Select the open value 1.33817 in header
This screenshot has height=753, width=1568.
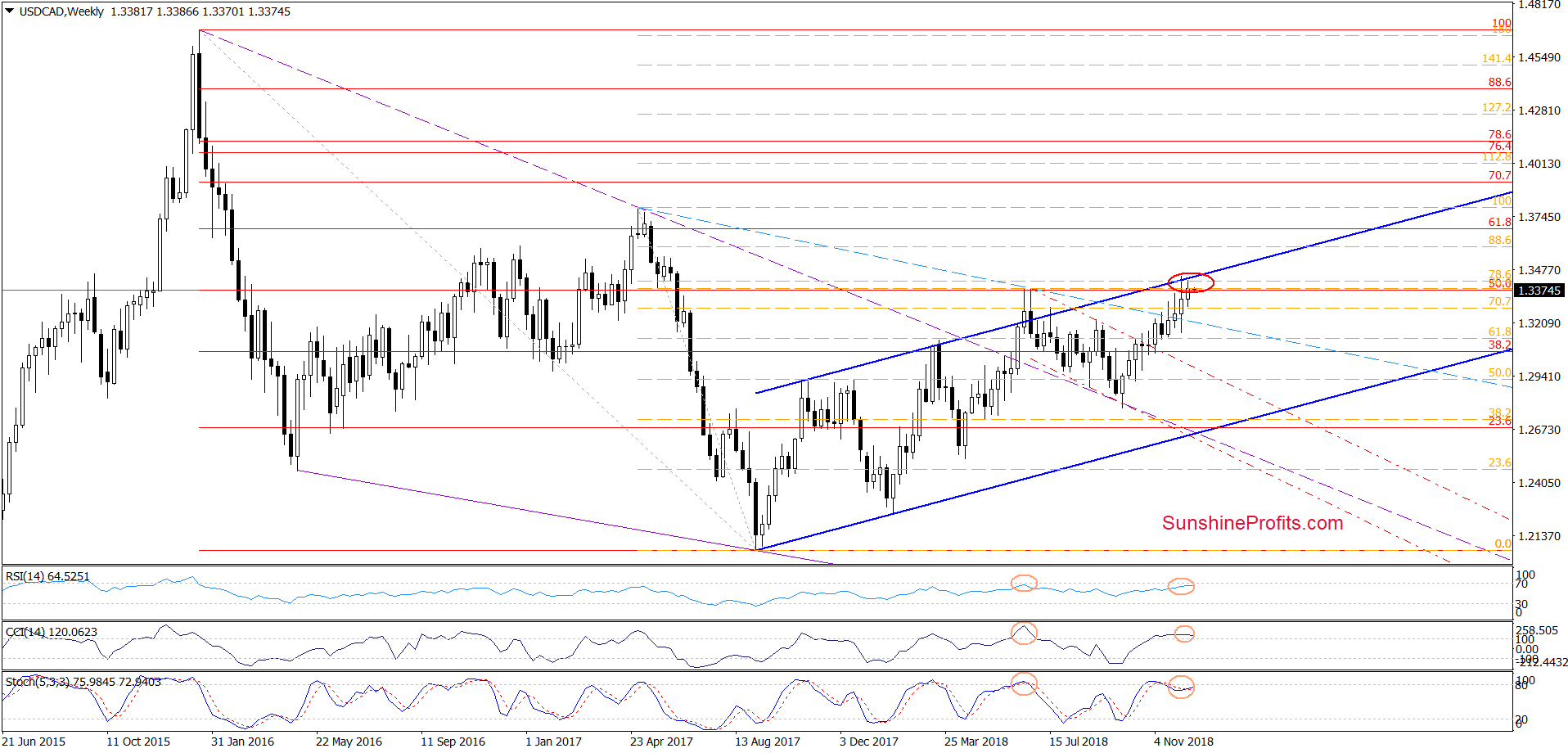(x=132, y=11)
